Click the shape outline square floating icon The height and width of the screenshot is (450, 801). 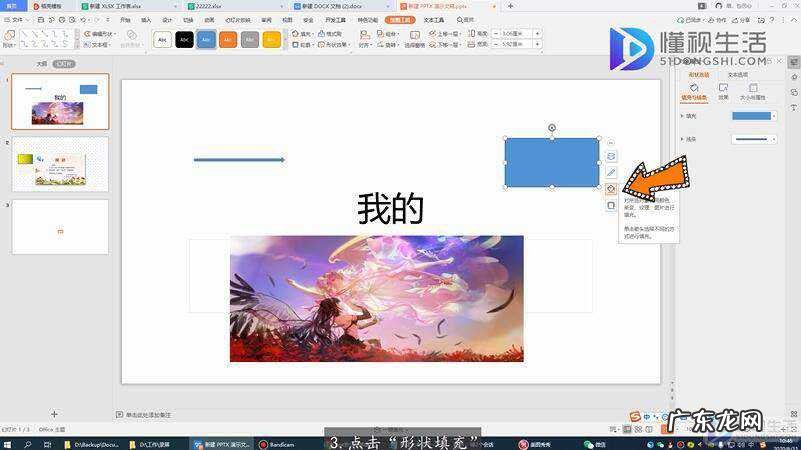[611, 205]
